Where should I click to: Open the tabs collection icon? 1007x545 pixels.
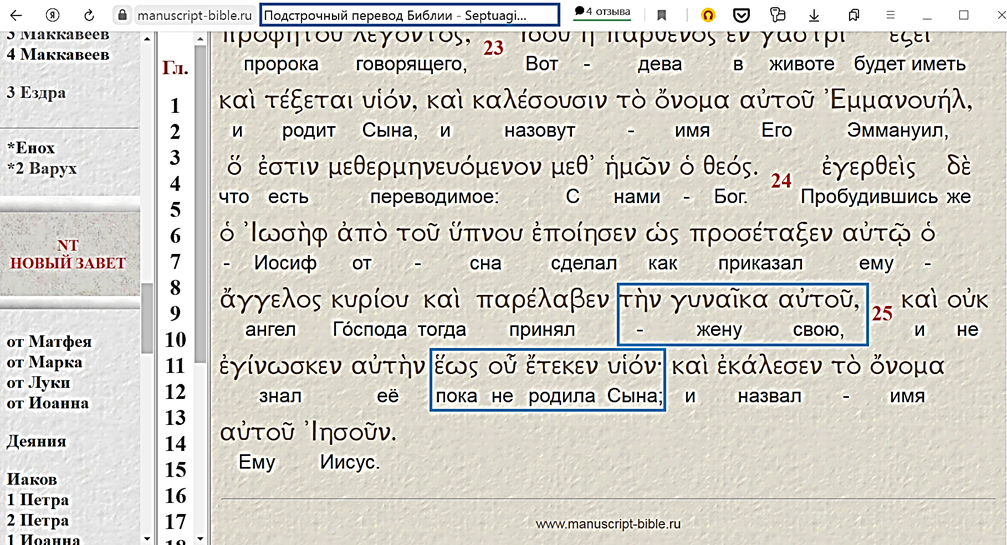[854, 15]
